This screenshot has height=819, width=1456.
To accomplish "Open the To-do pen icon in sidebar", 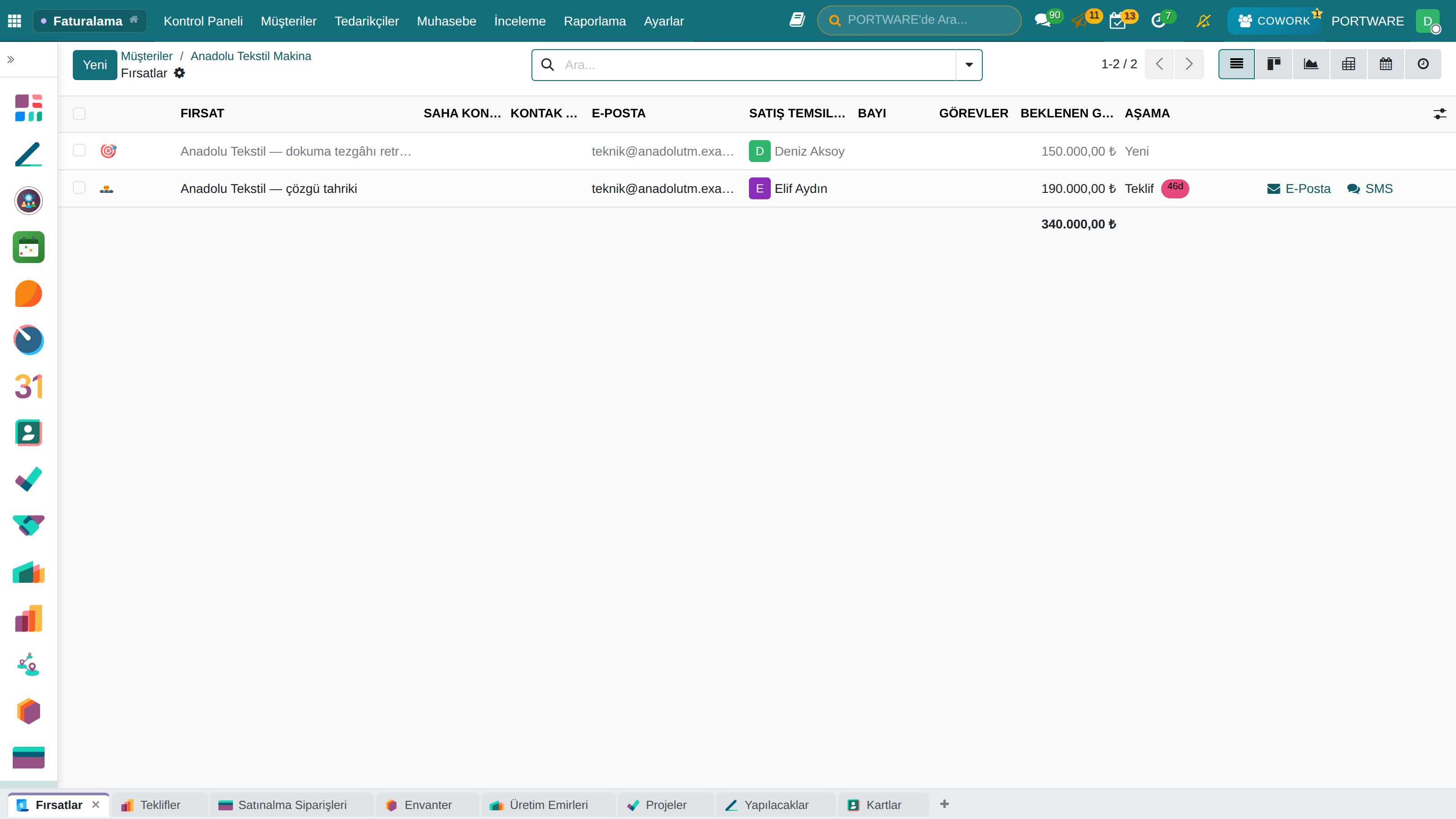I will (28, 154).
